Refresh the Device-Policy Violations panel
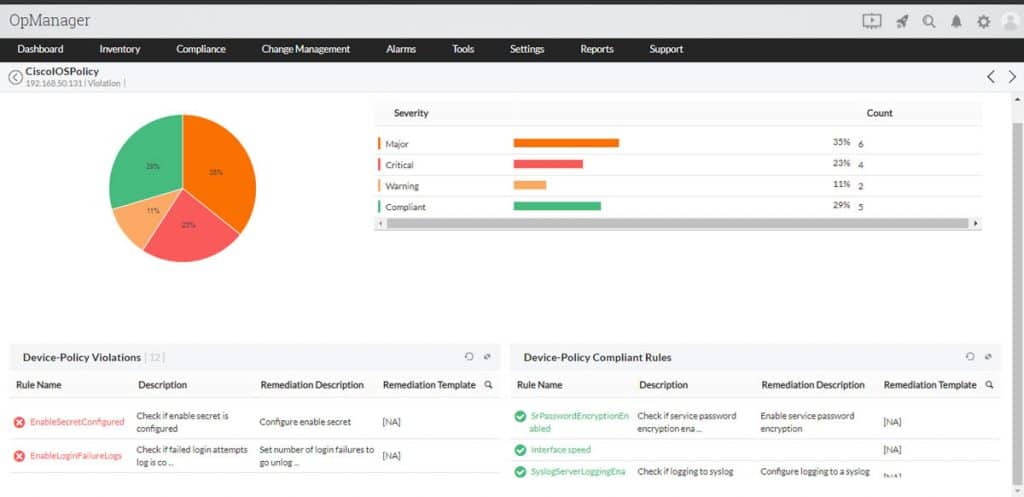 [469, 357]
